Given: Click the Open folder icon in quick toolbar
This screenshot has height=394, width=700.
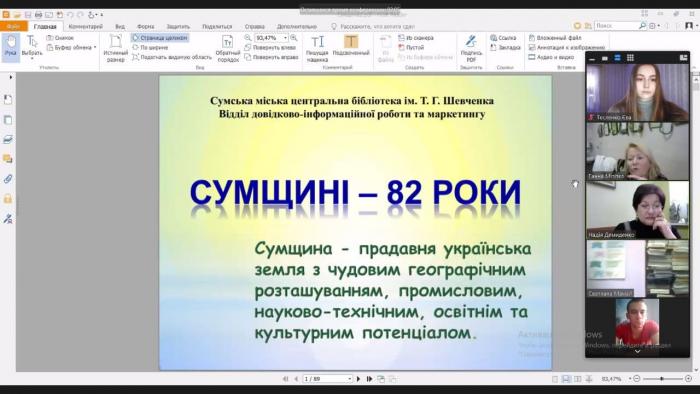Looking at the screenshot, I should click(17, 15).
